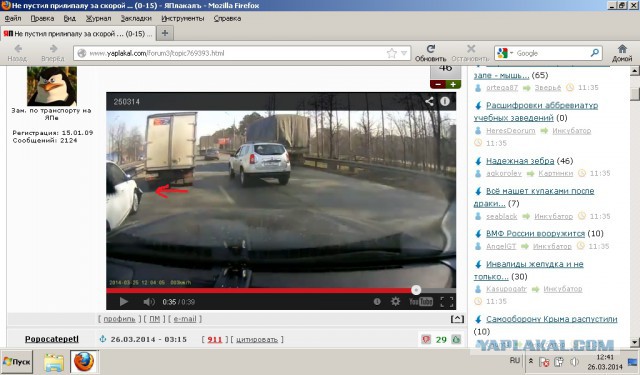This screenshot has width=640, height=375.
Task: Click the red minus vote button
Action: pos(438,84)
